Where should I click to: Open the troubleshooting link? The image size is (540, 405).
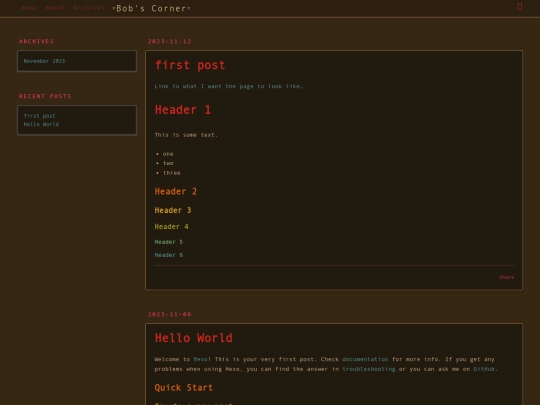point(369,369)
